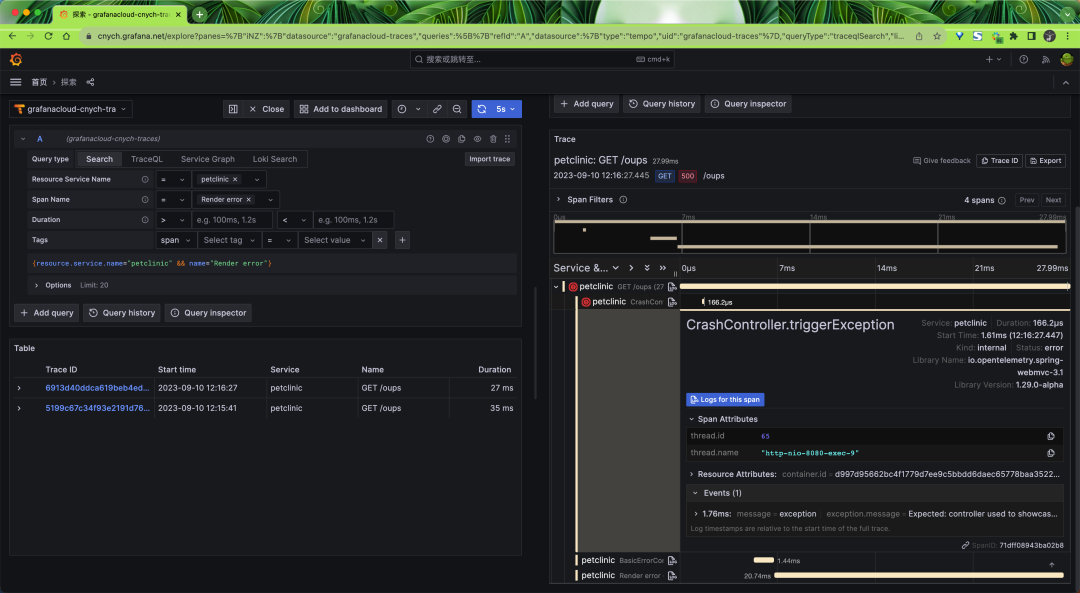
Task: Click the add tag plus button
Action: tap(402, 240)
